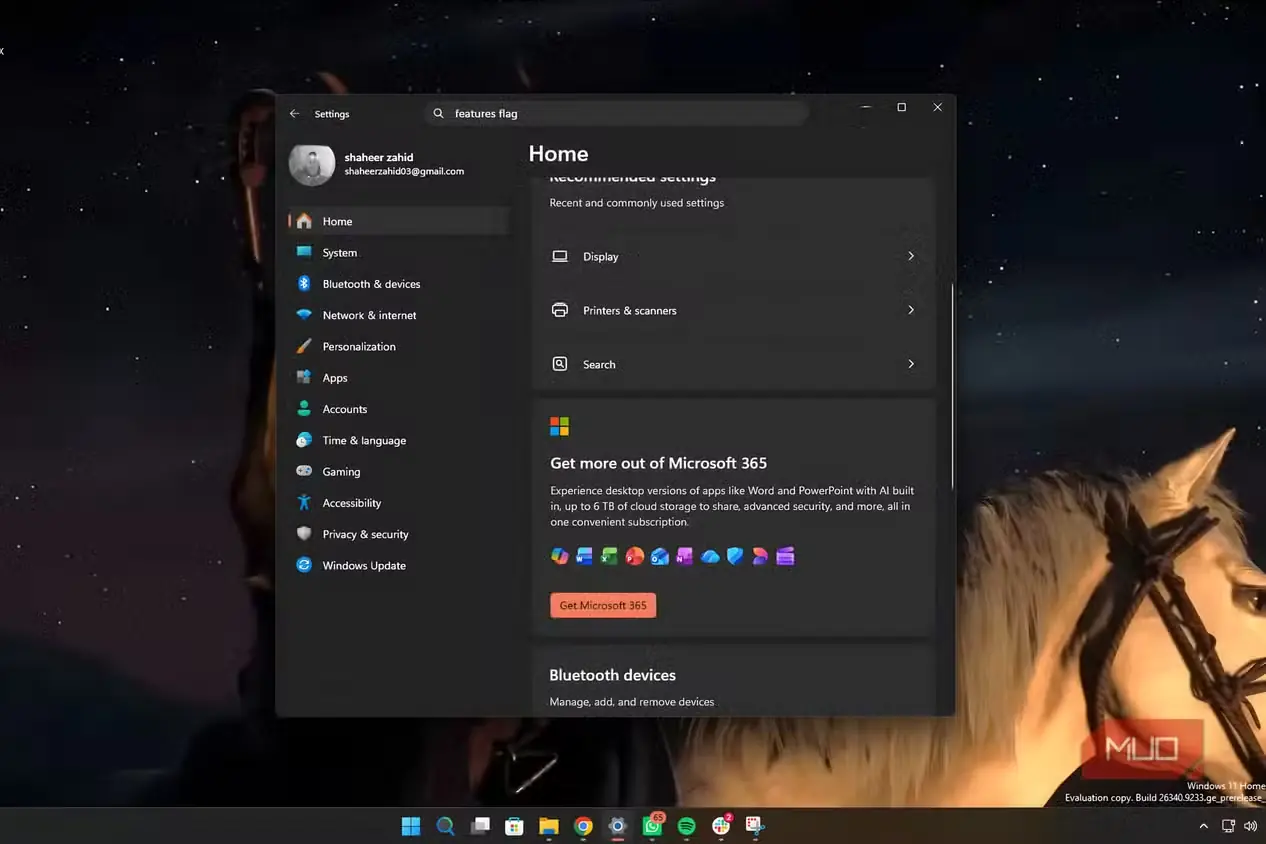Click the Outlook icon in Microsoft 365 card
The width and height of the screenshot is (1266, 844).
coord(659,556)
